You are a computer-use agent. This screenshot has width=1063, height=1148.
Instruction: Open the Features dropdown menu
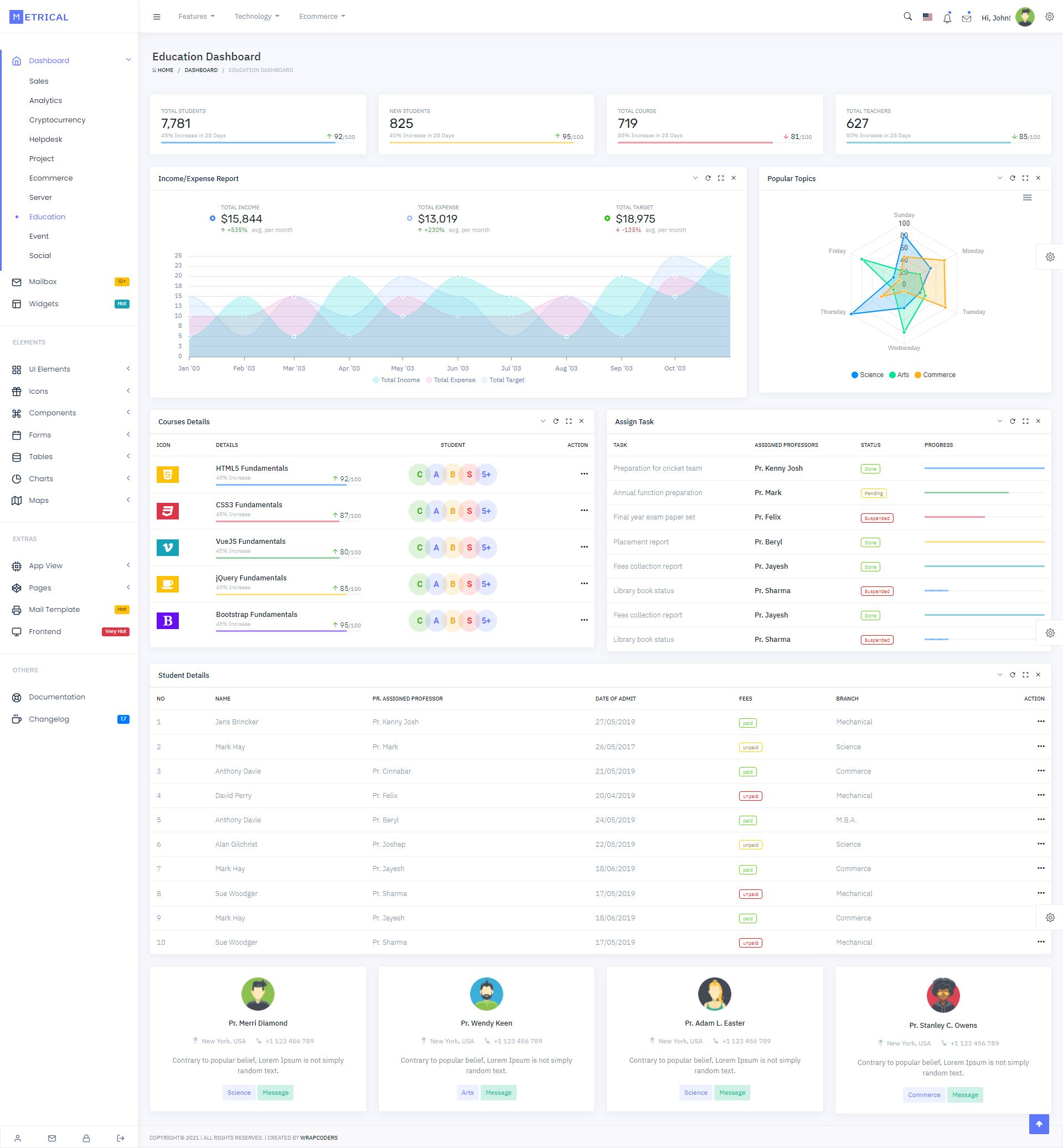point(196,17)
